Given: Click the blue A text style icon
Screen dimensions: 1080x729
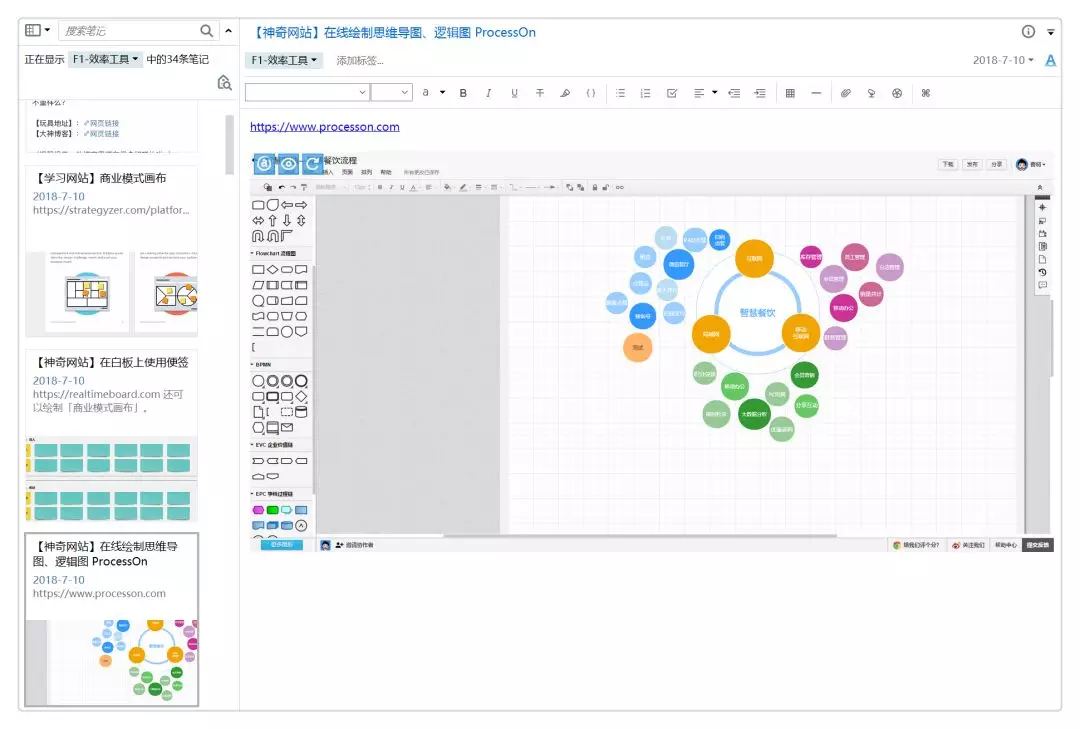Looking at the screenshot, I should [x=1050, y=61].
